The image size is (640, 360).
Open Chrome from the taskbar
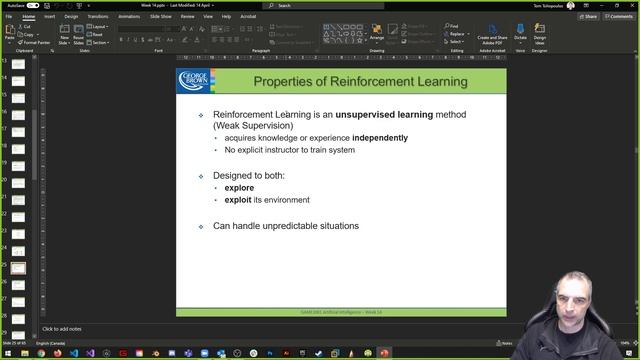[41, 353]
